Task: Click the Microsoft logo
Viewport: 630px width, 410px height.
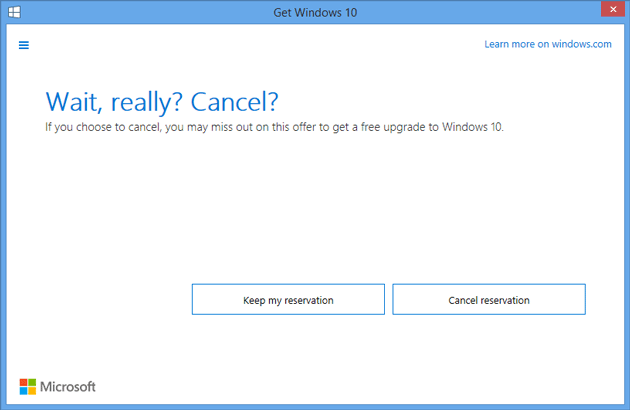Action: pos(57,387)
